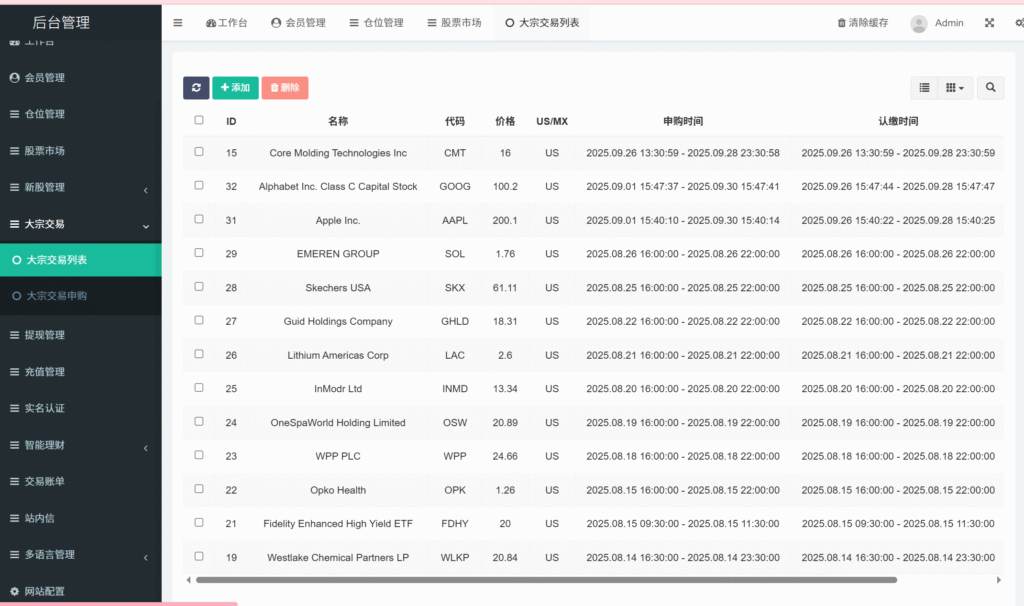Click the red 删除 button
The height and width of the screenshot is (606, 1024).
[285, 88]
